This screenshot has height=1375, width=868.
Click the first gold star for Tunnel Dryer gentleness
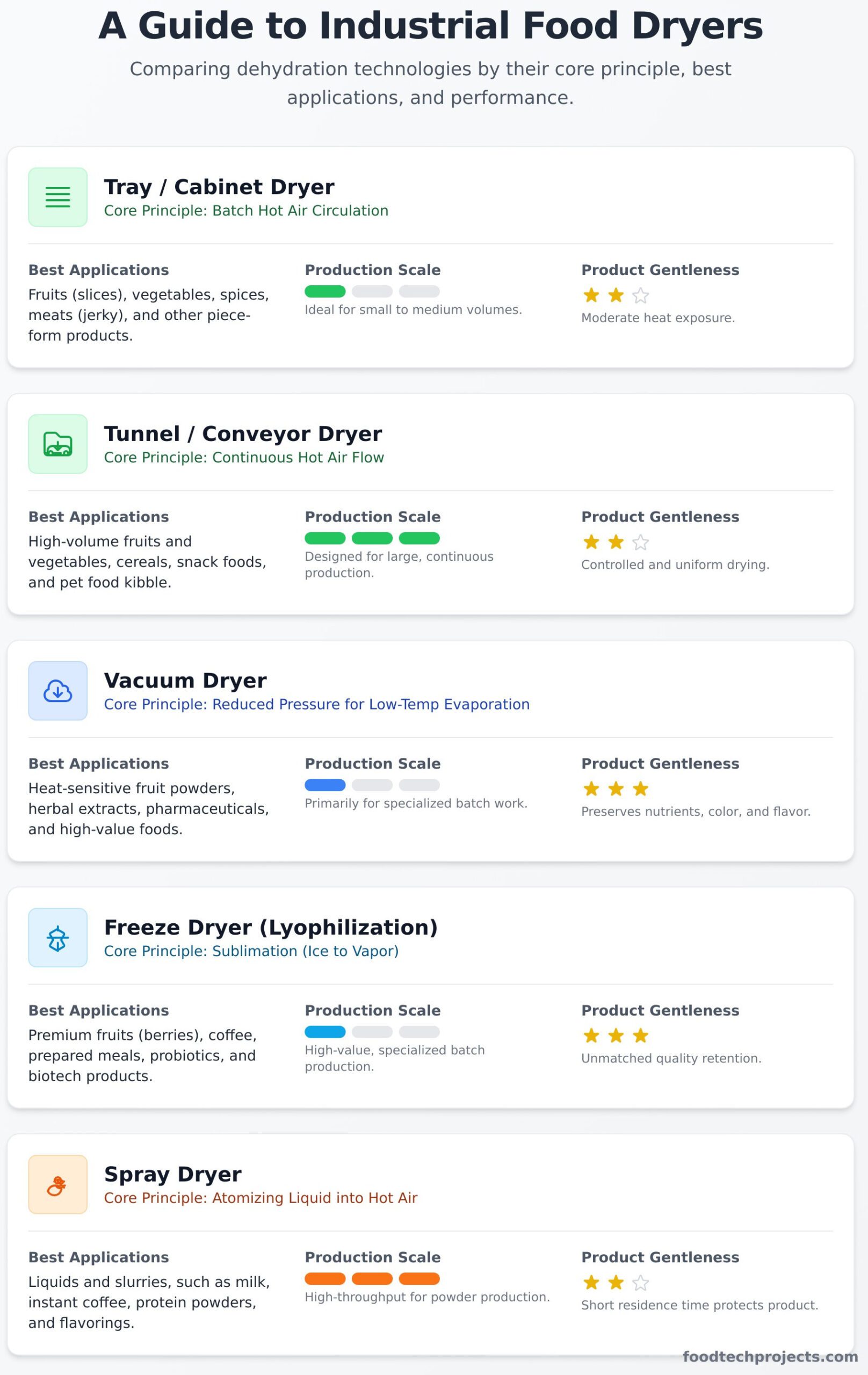[x=591, y=542]
